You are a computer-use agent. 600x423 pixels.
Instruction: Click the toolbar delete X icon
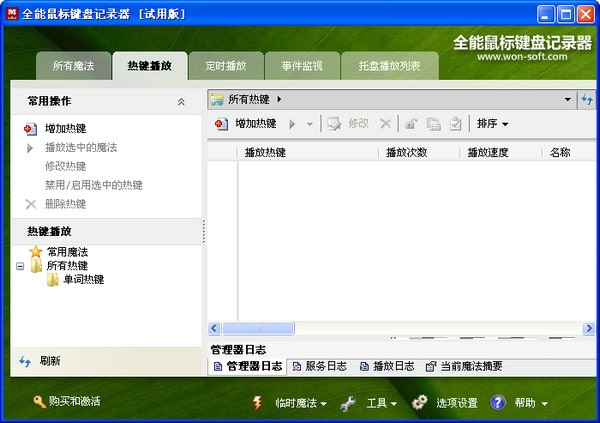pos(385,124)
